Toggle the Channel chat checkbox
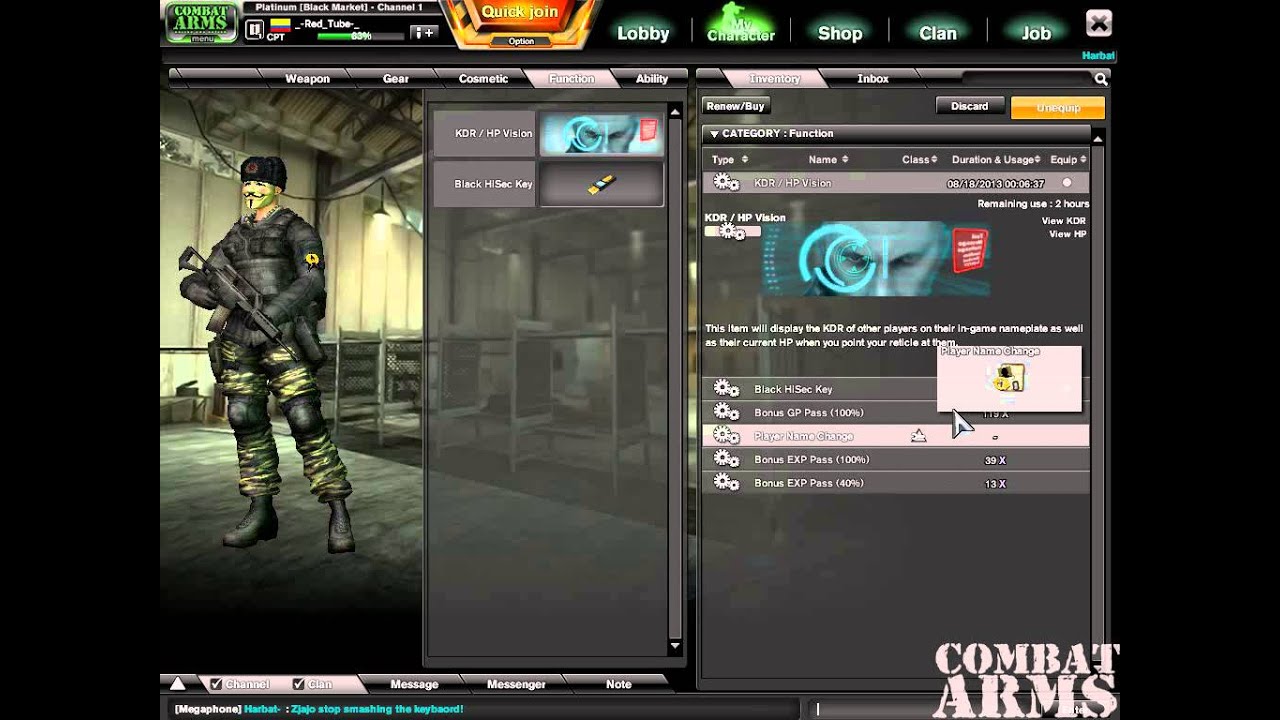Viewport: 1280px width, 720px height. [x=216, y=684]
